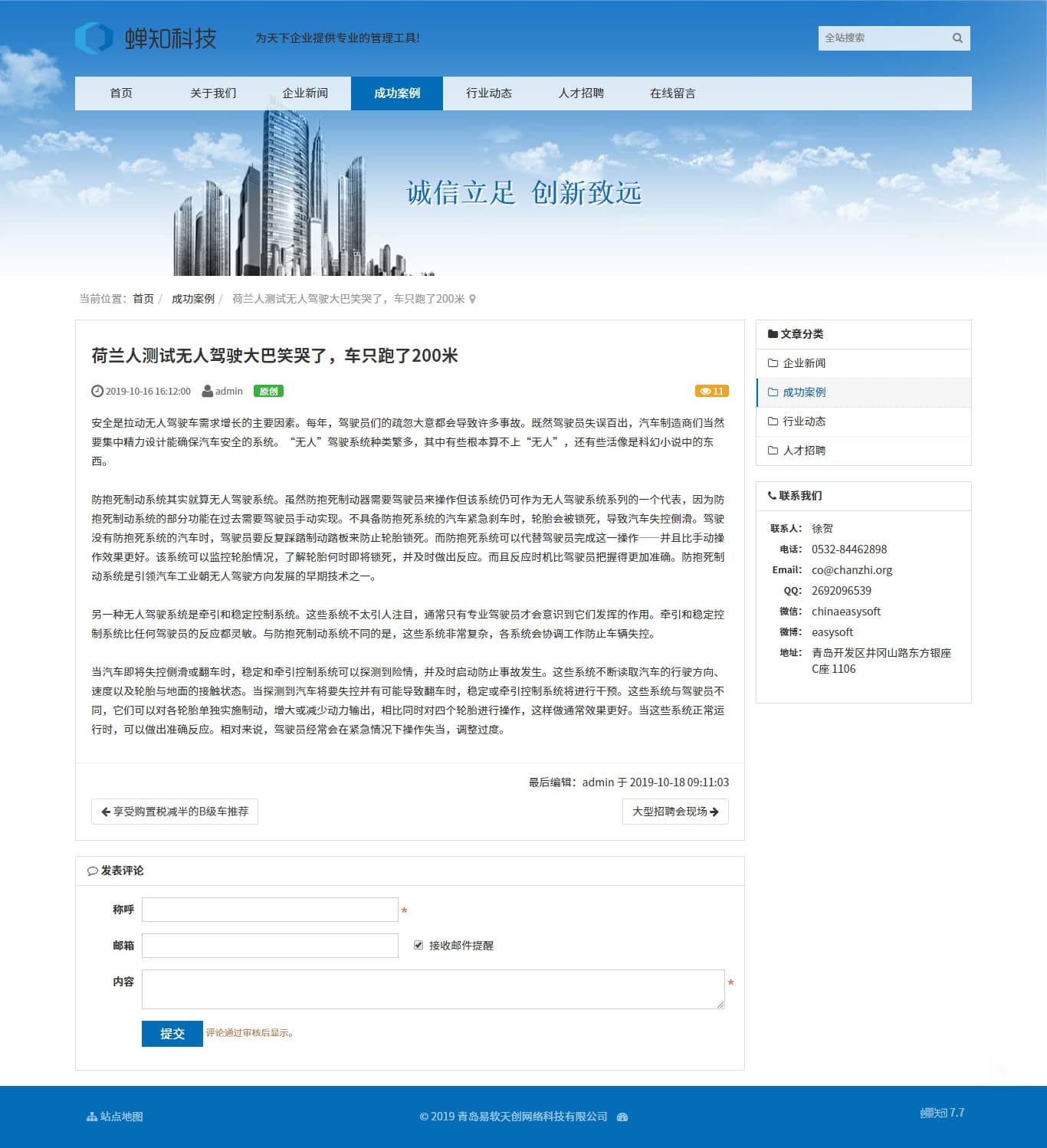
Task: Click the user icon beside admin
Action: coord(207,391)
